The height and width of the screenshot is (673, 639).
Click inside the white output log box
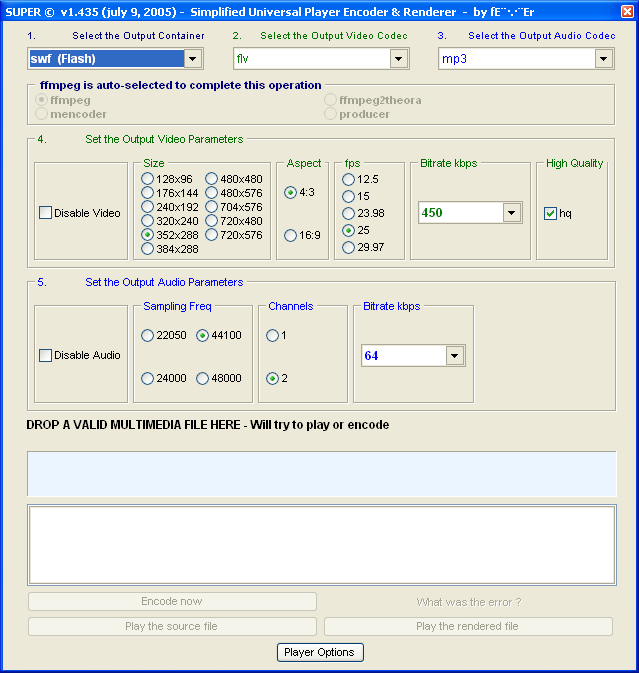click(x=322, y=545)
